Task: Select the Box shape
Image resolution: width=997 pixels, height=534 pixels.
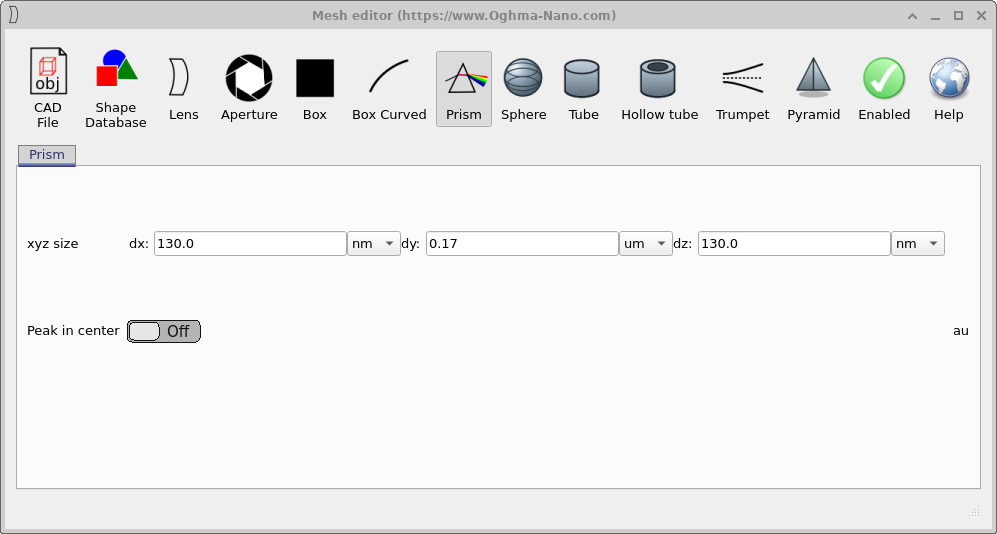Action: pos(315,88)
